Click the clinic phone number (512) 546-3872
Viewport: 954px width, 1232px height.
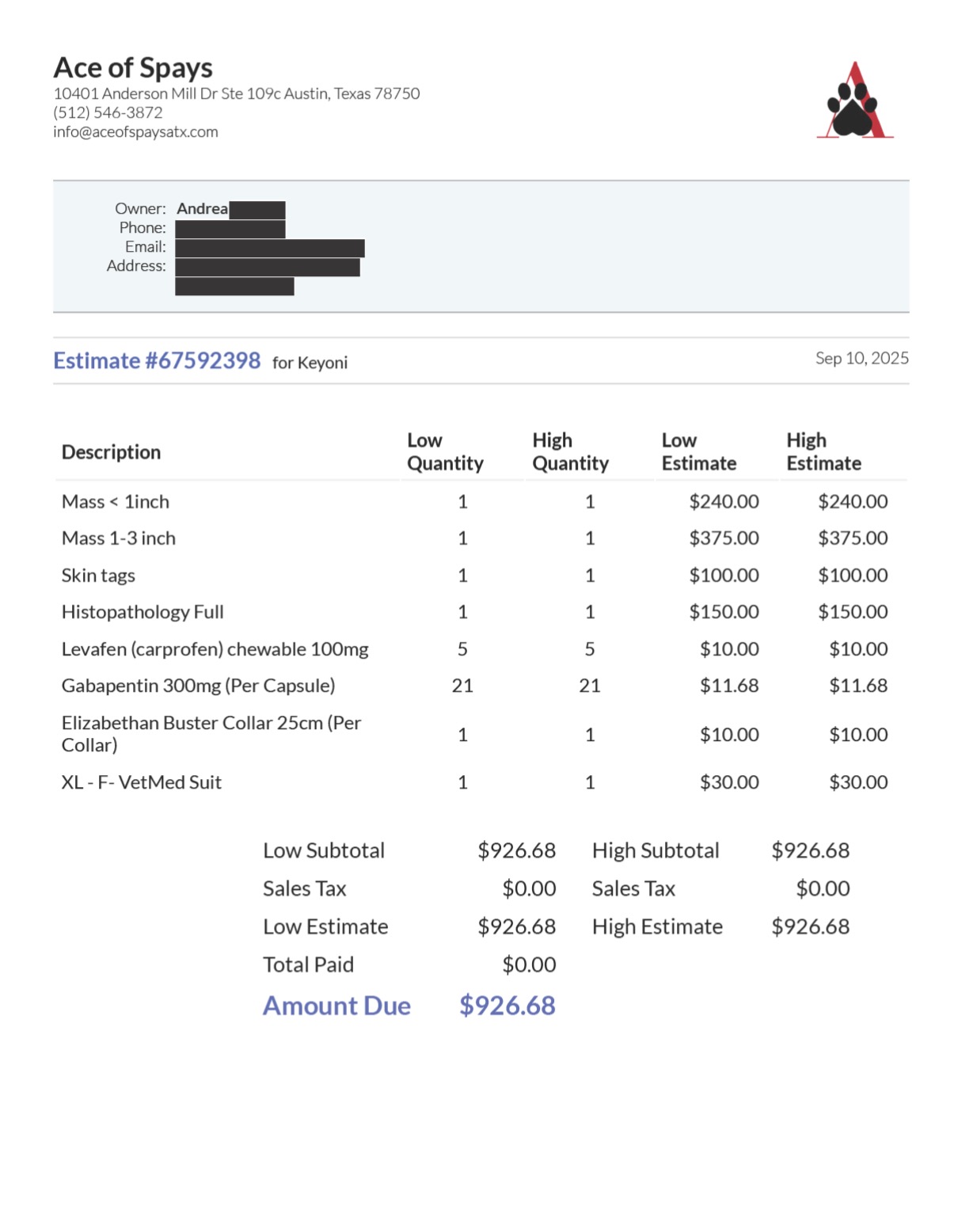click(108, 112)
